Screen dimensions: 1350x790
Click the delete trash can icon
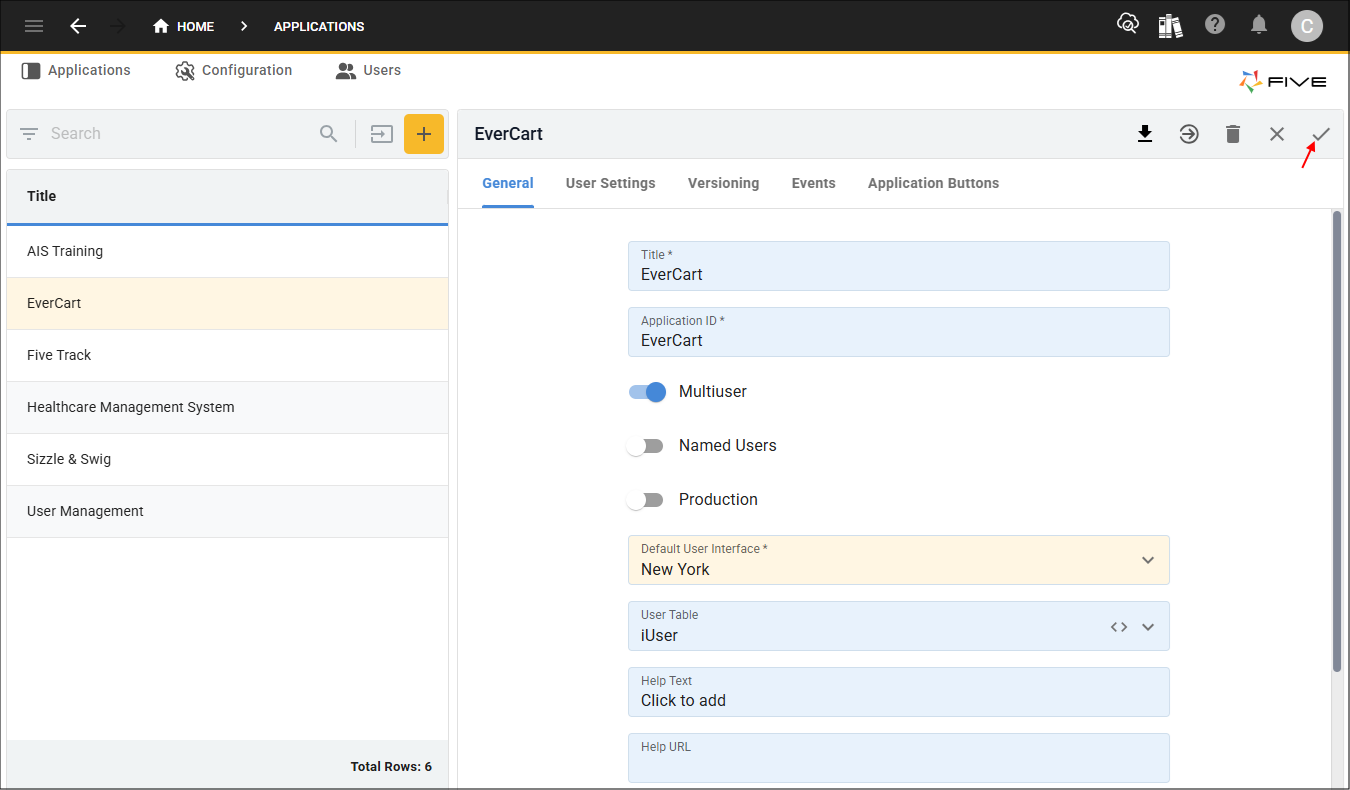click(x=1233, y=134)
